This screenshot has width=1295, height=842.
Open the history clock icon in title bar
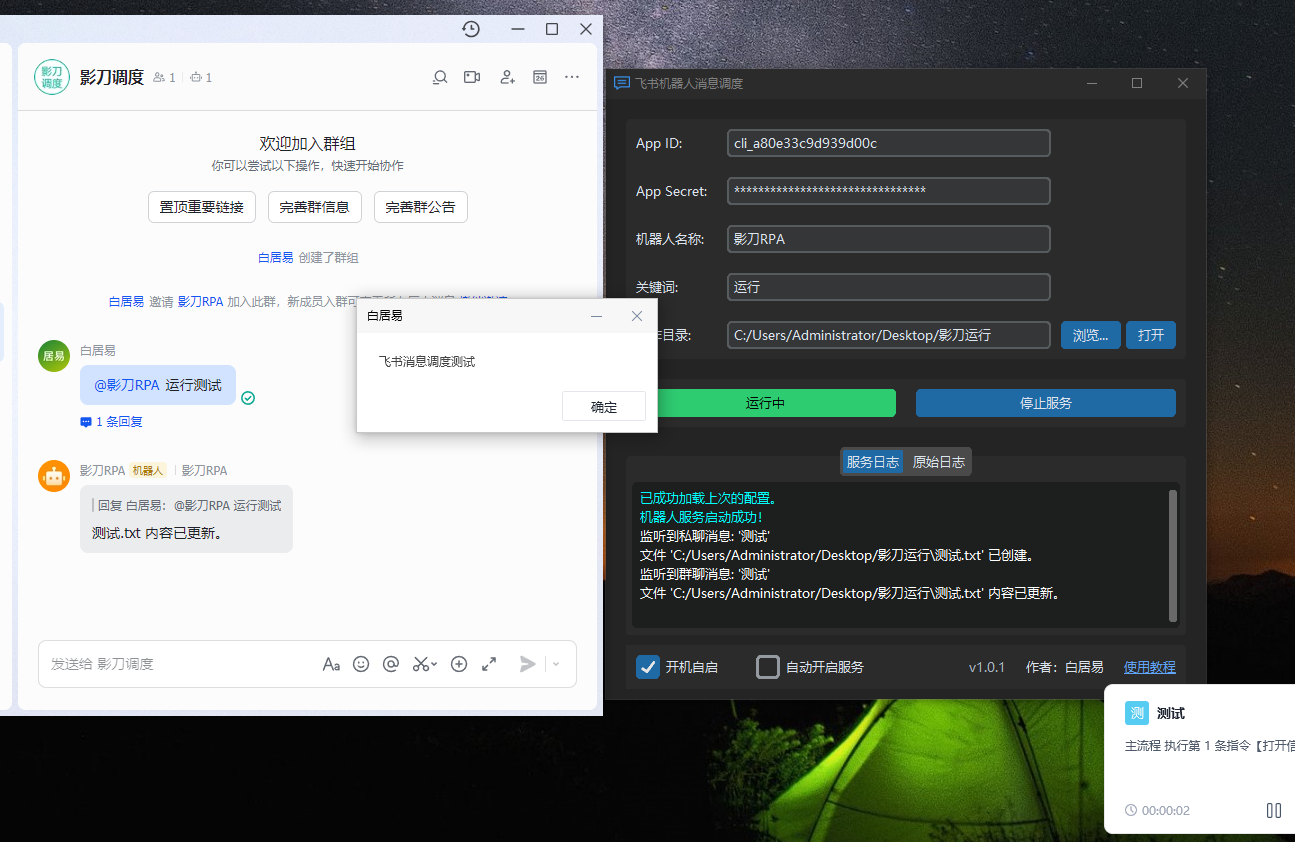(471, 29)
